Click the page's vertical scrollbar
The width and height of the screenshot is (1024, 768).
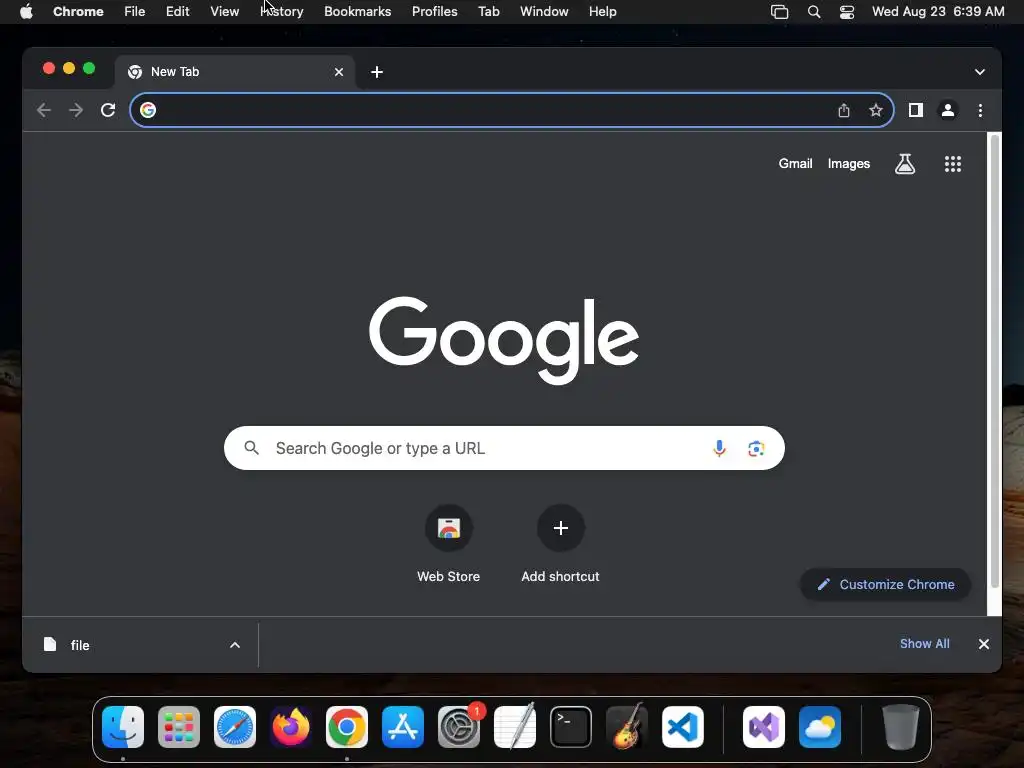995,360
